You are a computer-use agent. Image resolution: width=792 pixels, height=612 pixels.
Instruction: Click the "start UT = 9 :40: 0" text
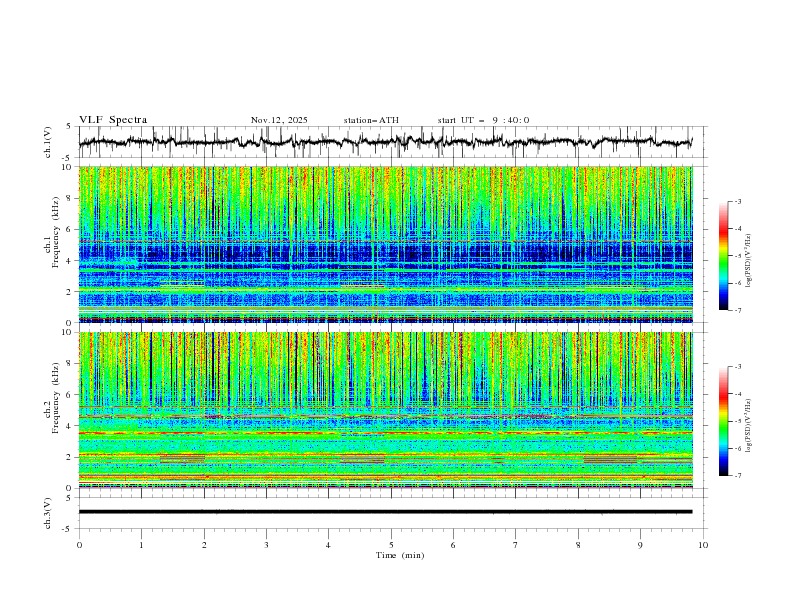pyautogui.click(x=483, y=120)
